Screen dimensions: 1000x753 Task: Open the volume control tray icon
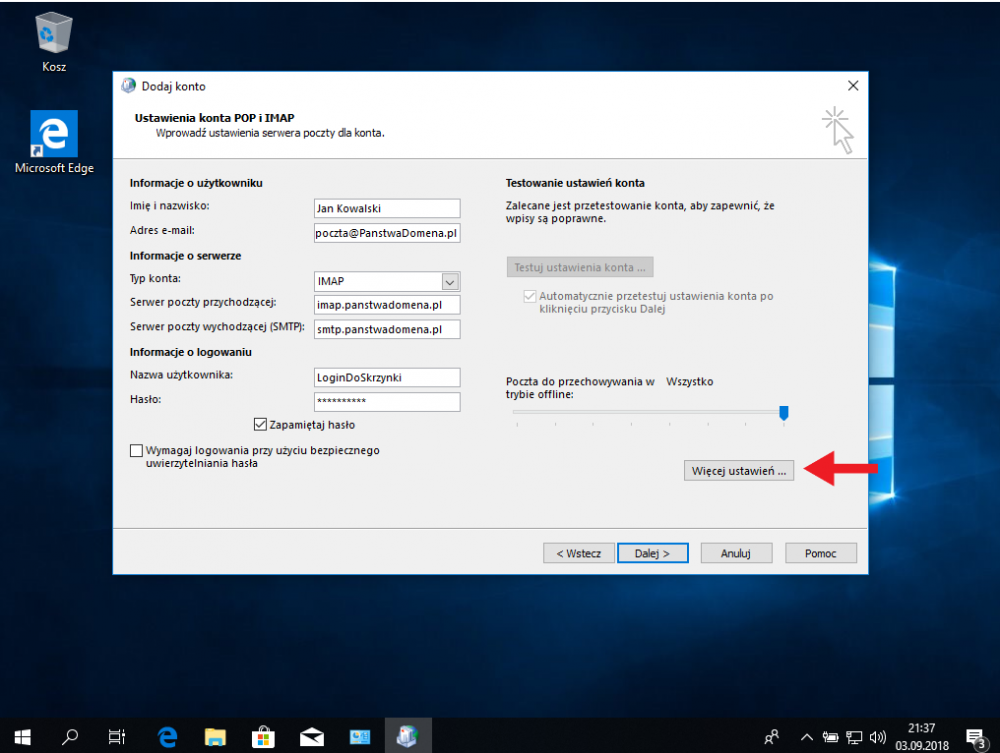click(878, 737)
